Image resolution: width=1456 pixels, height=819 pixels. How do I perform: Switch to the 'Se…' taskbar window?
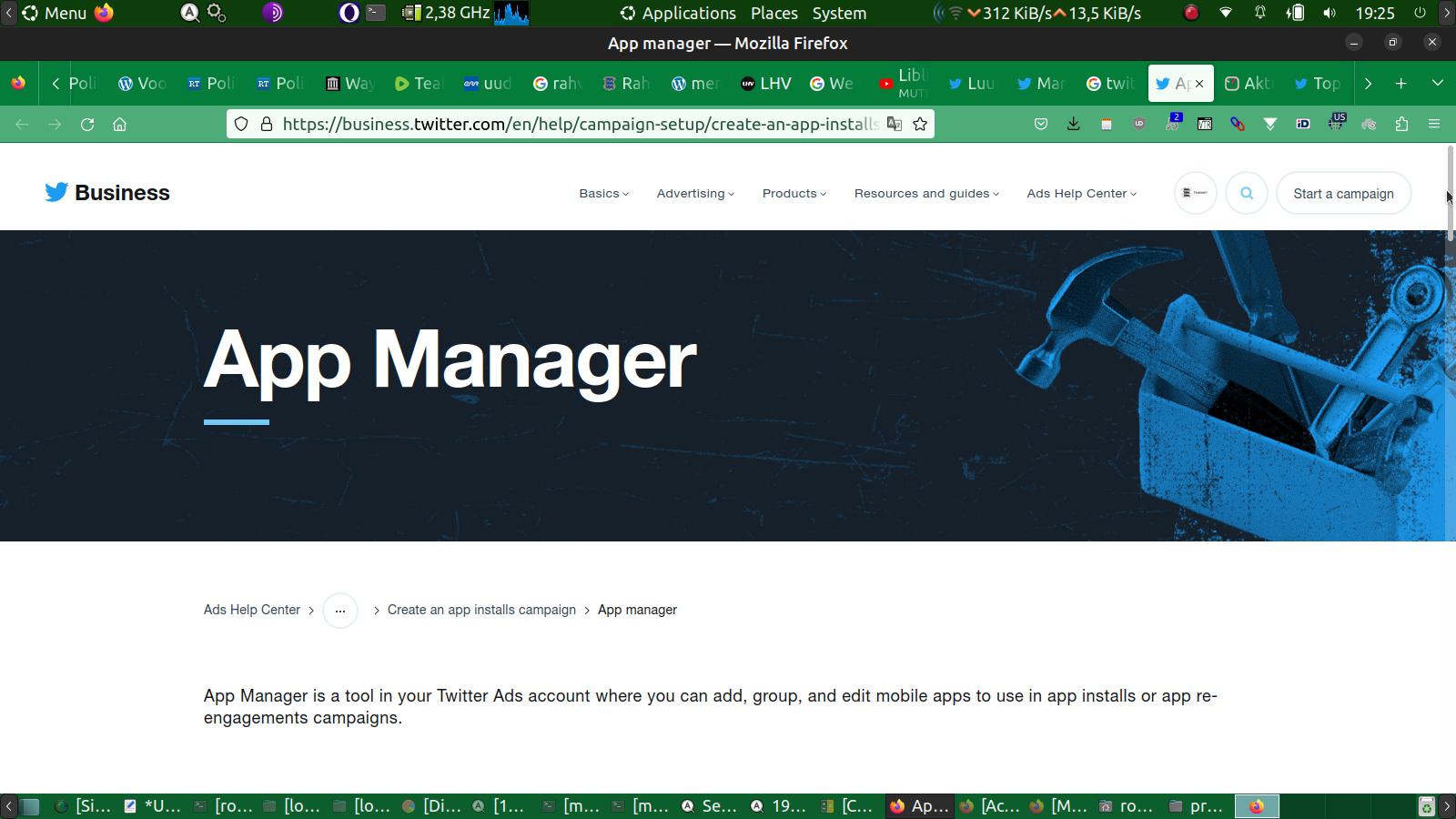coord(710,806)
